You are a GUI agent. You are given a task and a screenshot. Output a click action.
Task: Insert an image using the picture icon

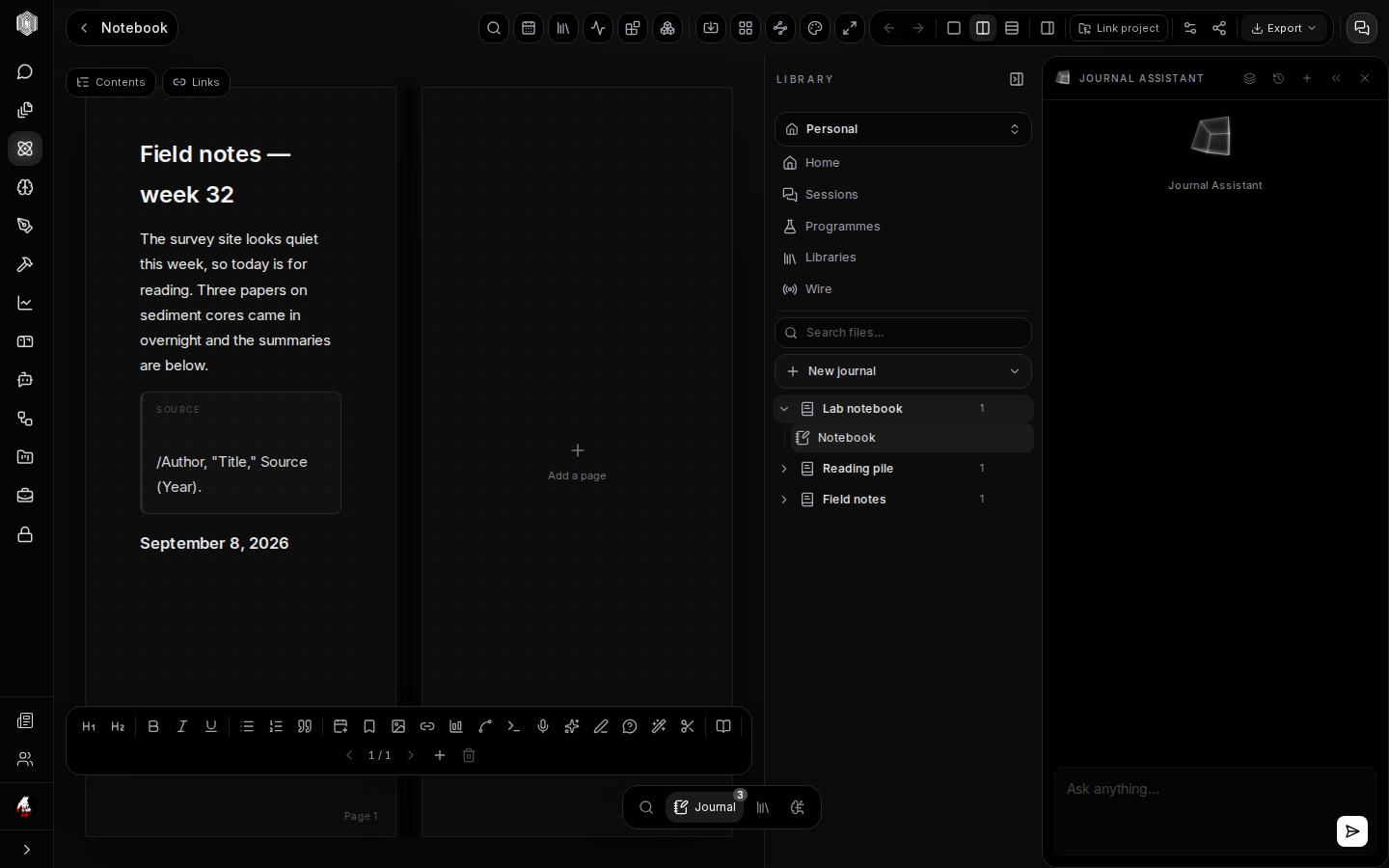coord(398,726)
